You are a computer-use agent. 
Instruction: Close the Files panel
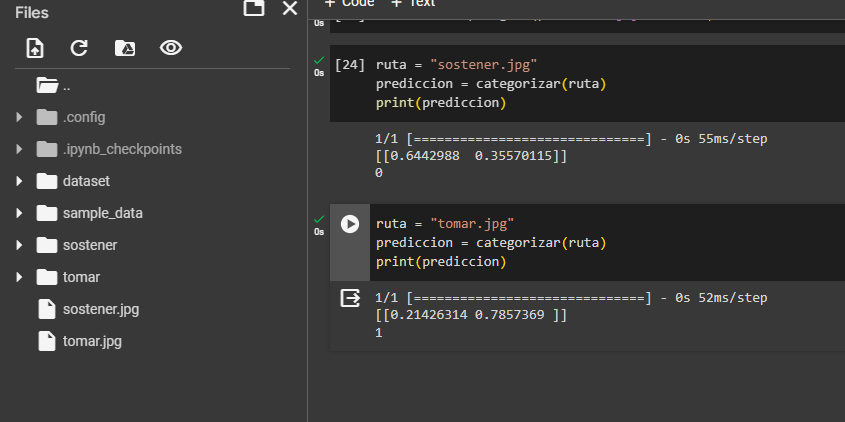coord(290,9)
